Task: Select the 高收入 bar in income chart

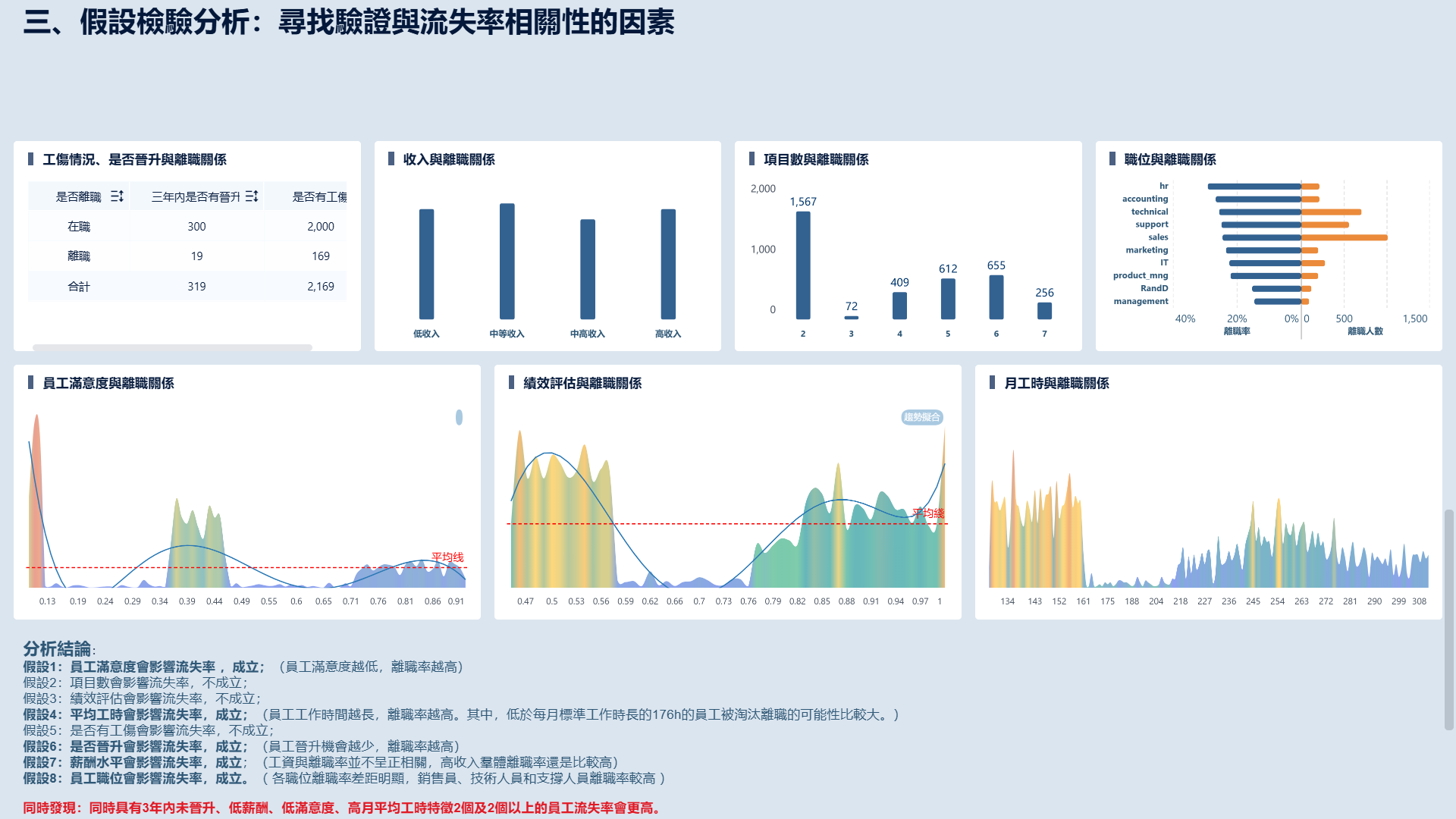Action: (x=668, y=264)
